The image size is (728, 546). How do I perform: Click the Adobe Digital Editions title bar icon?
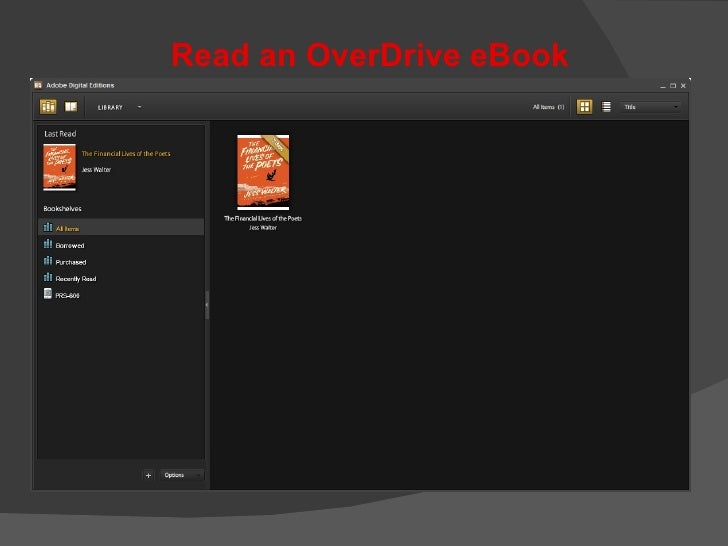(38, 85)
